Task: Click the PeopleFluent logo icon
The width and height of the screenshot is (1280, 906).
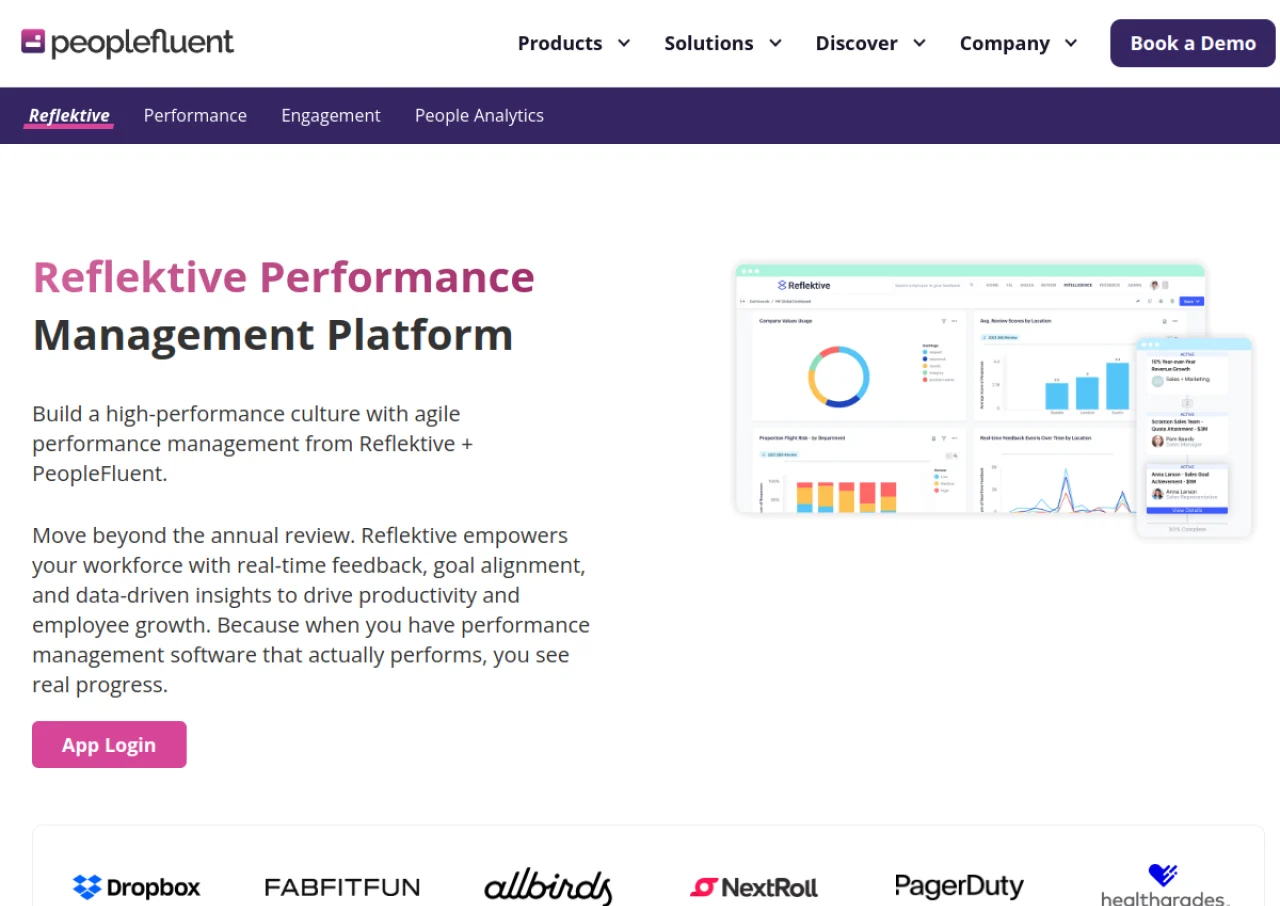Action: coord(34,42)
